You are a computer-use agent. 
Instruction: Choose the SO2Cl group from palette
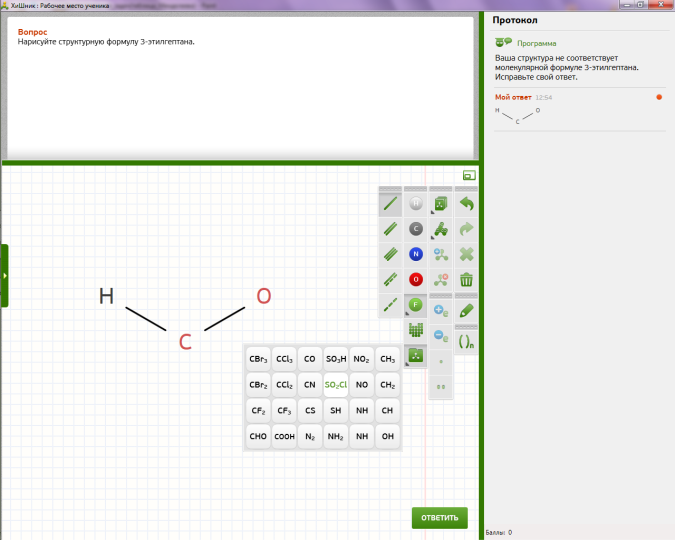[x=336, y=384]
